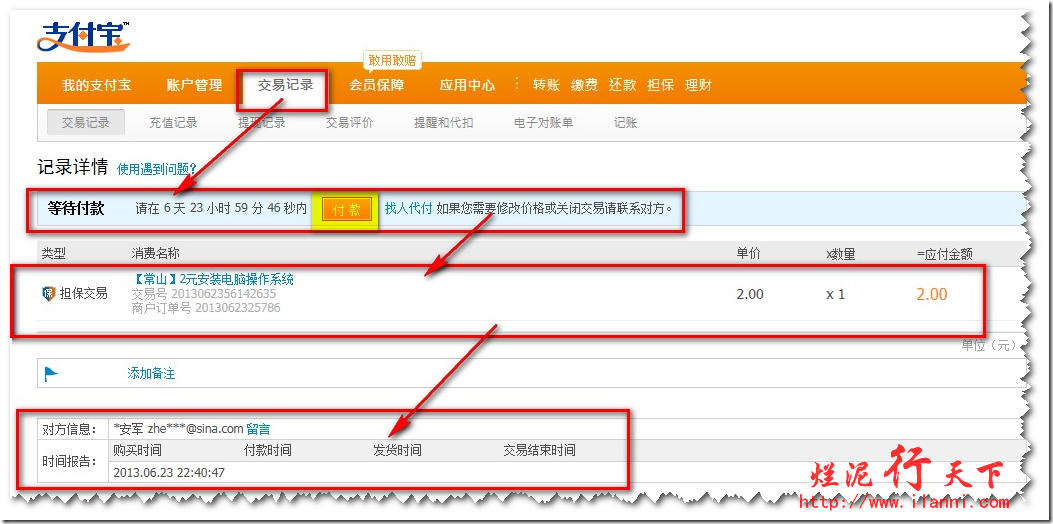Click the 担保交易 type label
The width and height of the screenshot is (1053, 524).
(83, 294)
